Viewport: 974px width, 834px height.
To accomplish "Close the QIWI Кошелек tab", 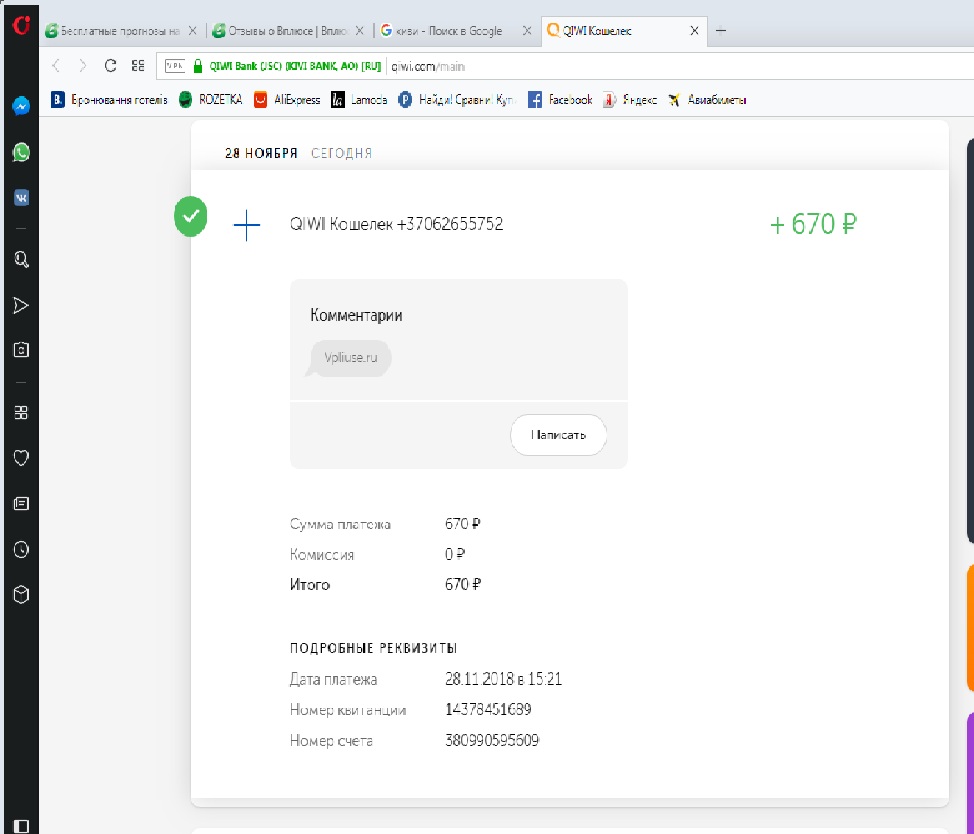I will tap(694, 30).
